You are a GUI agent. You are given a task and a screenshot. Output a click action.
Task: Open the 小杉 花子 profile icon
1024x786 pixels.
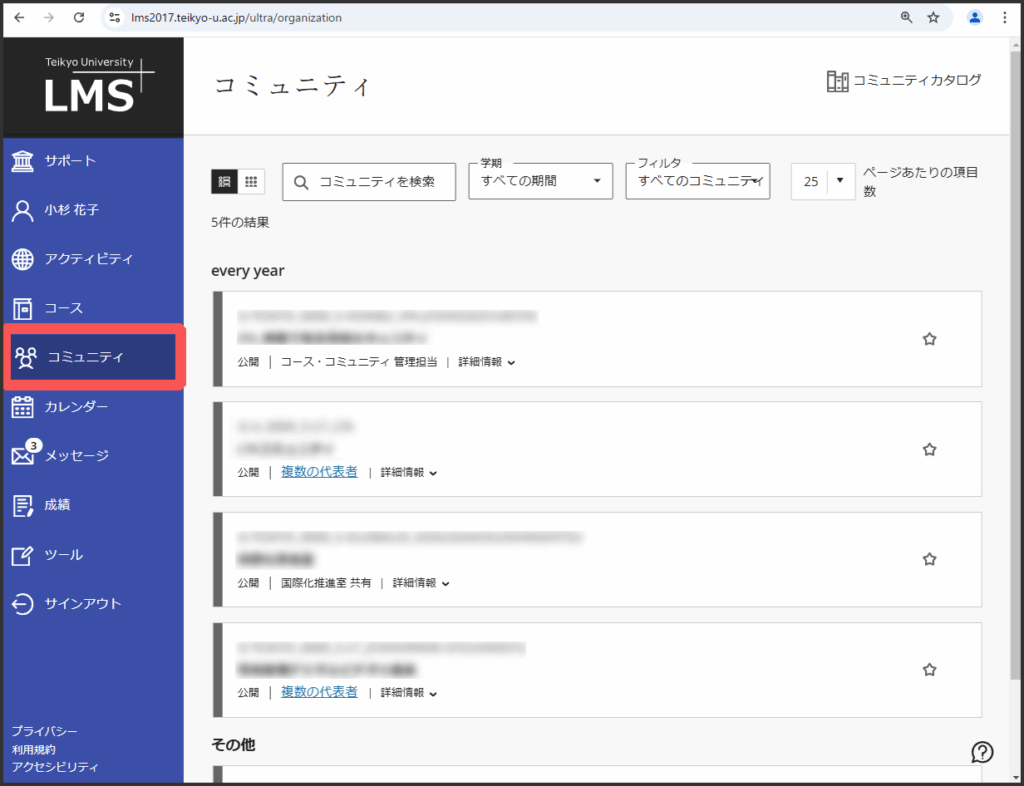pyautogui.click(x=23, y=210)
